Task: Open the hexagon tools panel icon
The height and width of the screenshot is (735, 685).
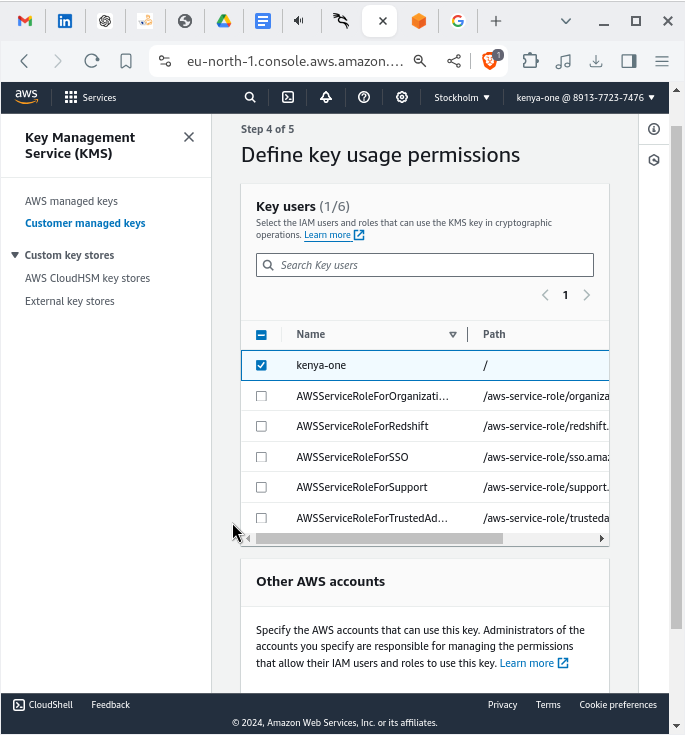Action: click(654, 160)
